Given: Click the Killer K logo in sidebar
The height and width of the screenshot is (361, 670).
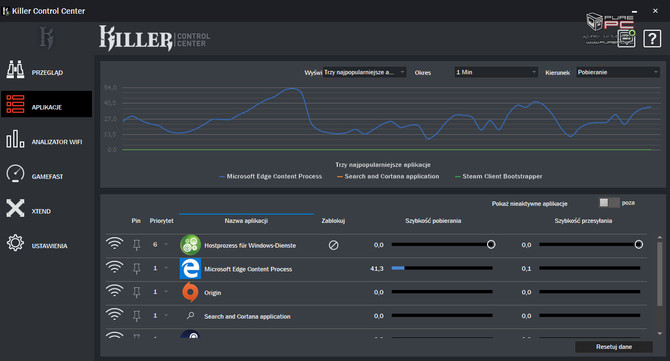Looking at the screenshot, I should coord(47,38).
